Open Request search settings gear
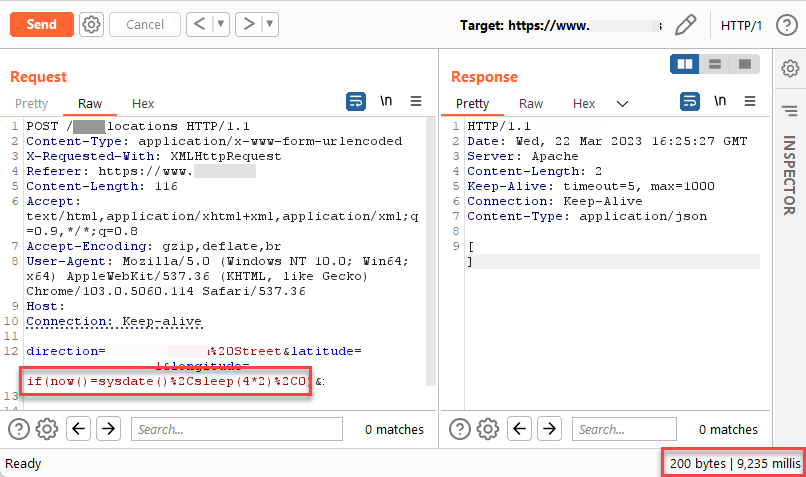 47,429
